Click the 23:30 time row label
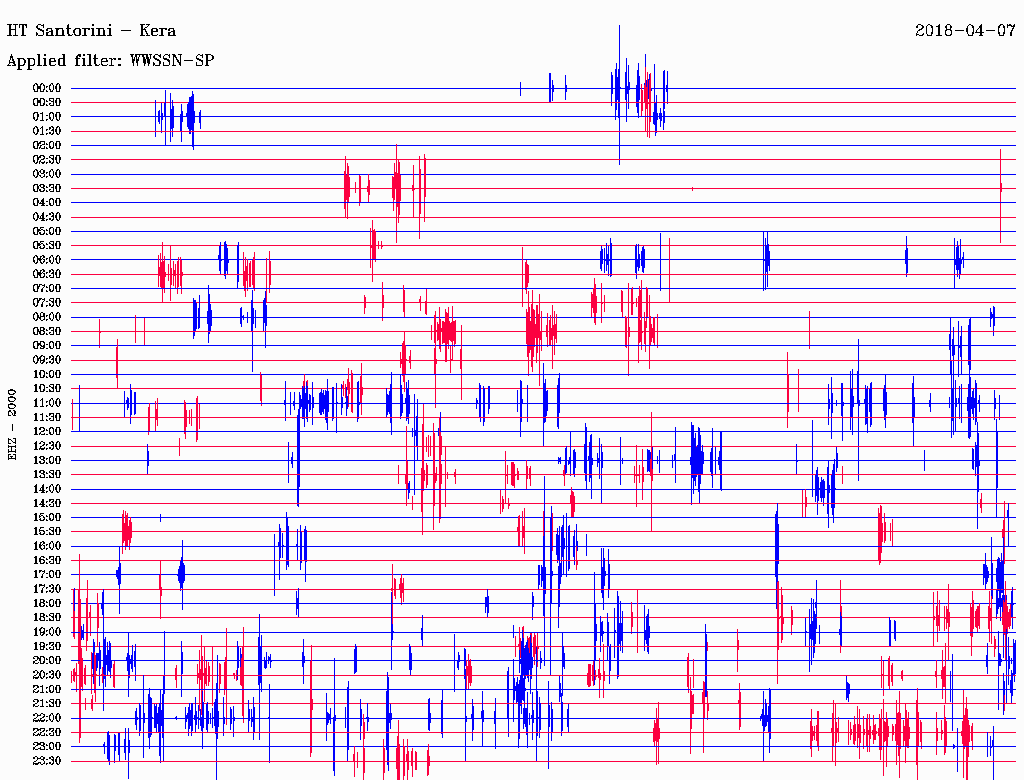Screen dimensions: 1024x780 point(47,761)
